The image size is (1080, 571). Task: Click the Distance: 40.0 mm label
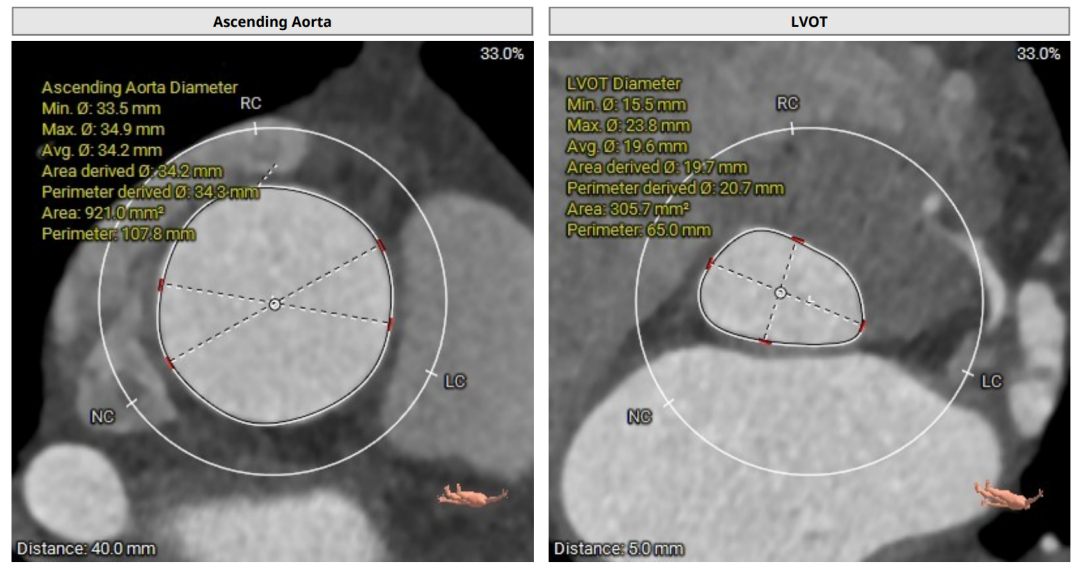click(x=86, y=549)
